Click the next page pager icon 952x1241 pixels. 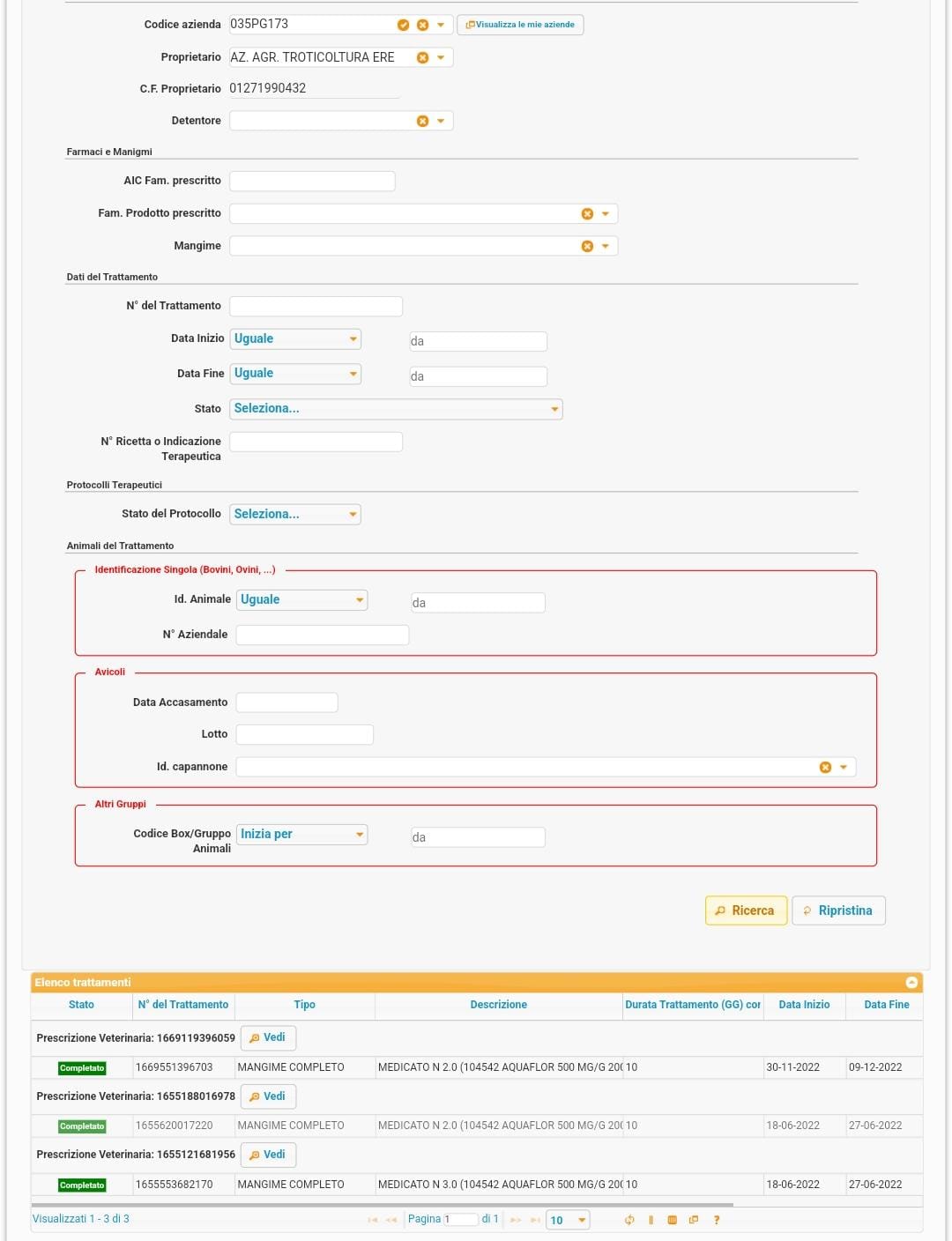(516, 1220)
